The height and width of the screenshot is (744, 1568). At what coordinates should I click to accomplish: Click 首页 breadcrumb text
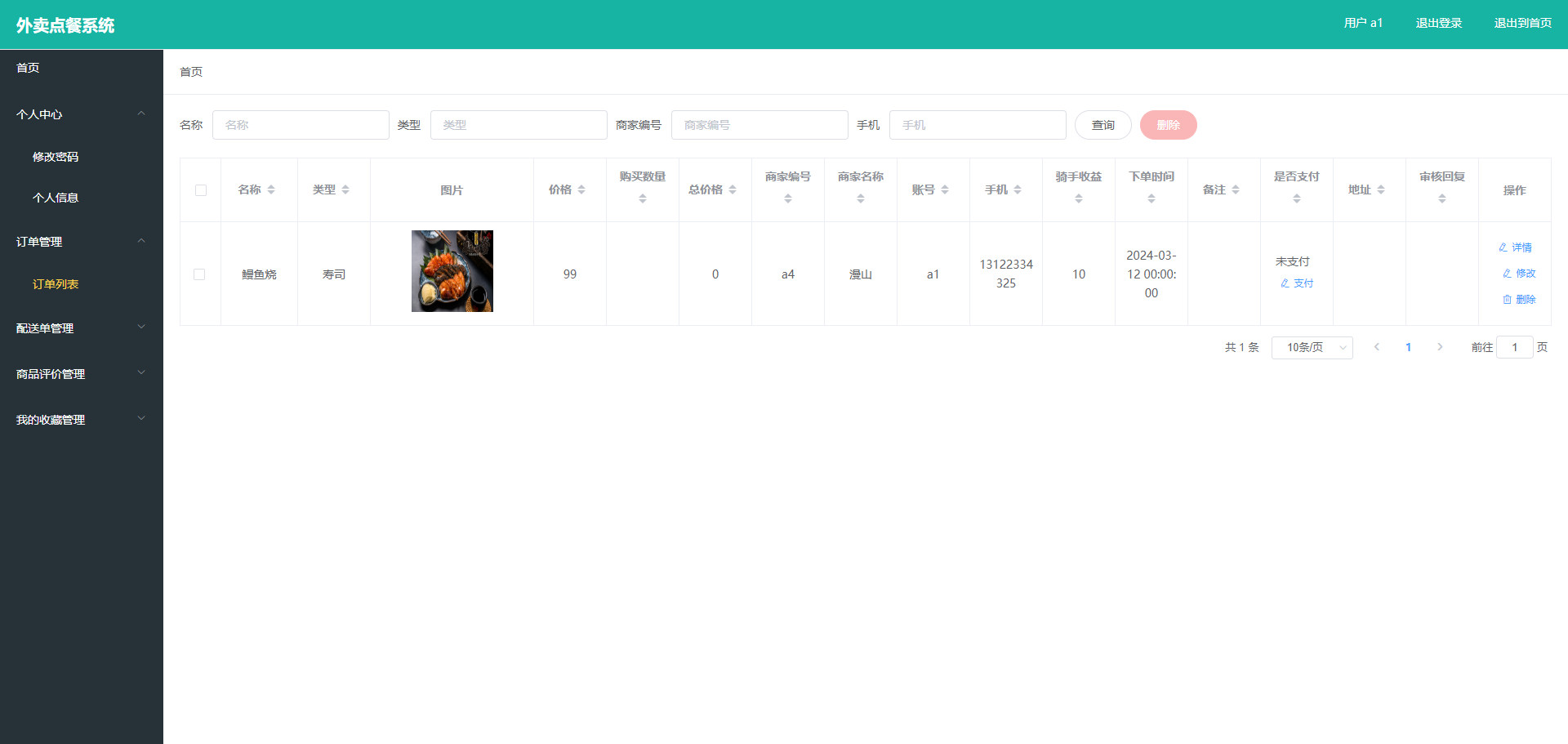[191, 72]
